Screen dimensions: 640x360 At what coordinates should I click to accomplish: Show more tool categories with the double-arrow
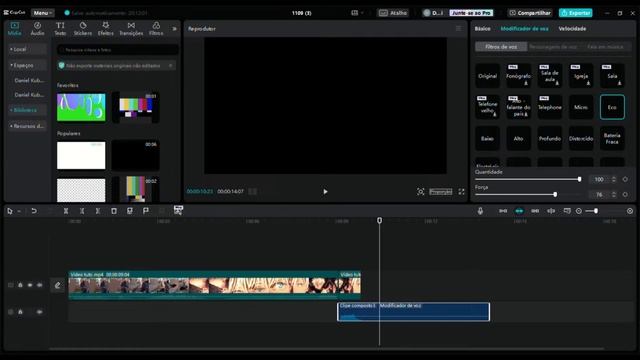[x=175, y=29]
